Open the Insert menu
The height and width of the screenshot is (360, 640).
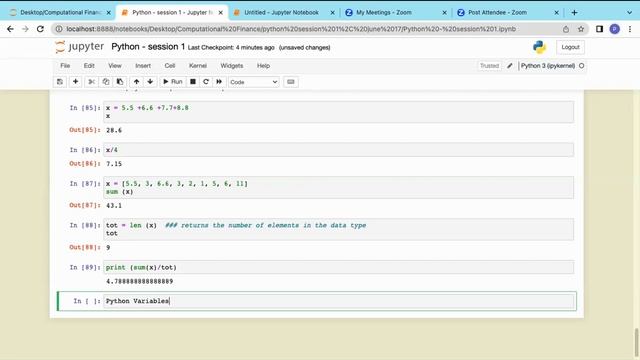[x=143, y=66]
